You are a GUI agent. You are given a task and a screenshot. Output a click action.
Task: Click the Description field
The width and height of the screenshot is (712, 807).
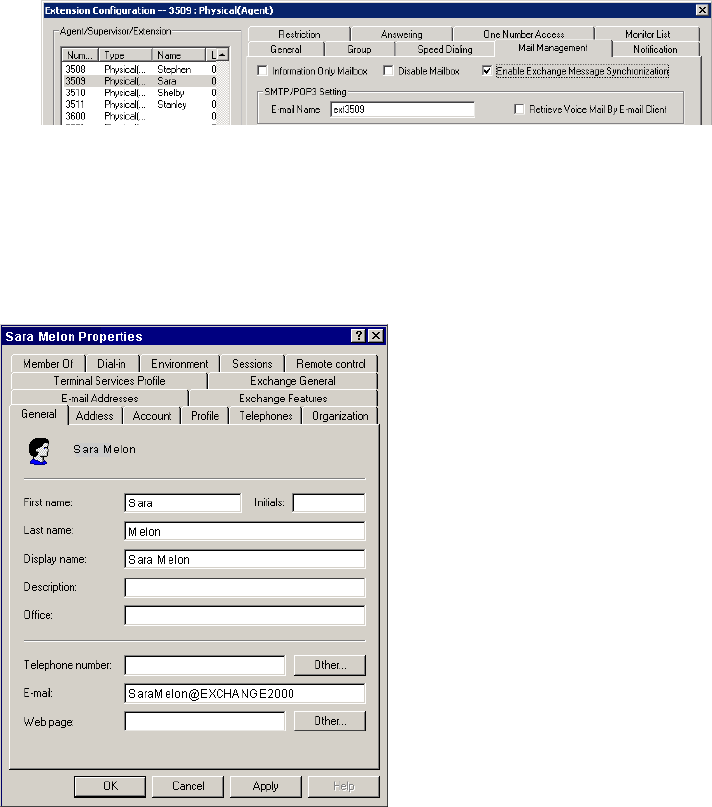pos(245,587)
